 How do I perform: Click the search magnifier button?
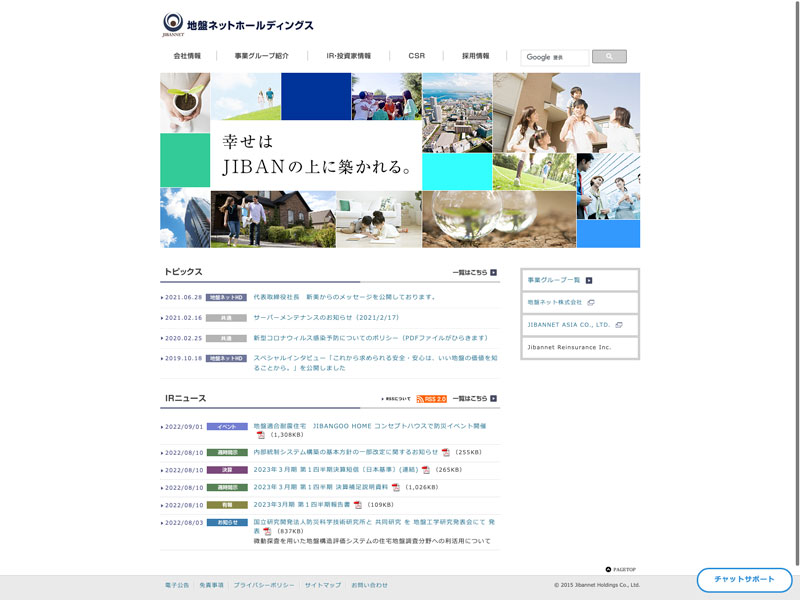609,57
